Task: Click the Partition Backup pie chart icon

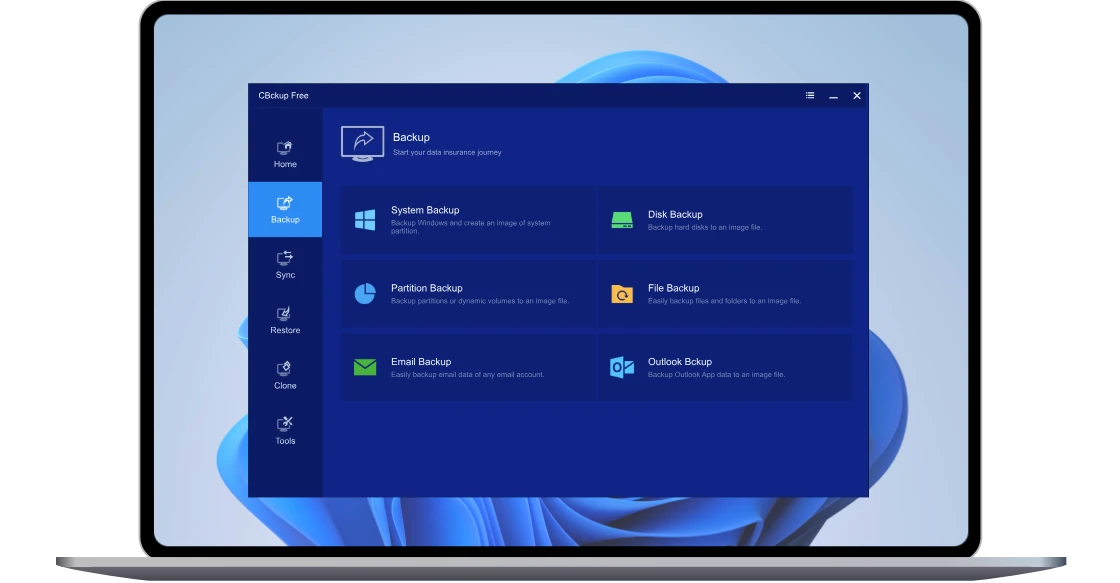Action: click(365, 294)
